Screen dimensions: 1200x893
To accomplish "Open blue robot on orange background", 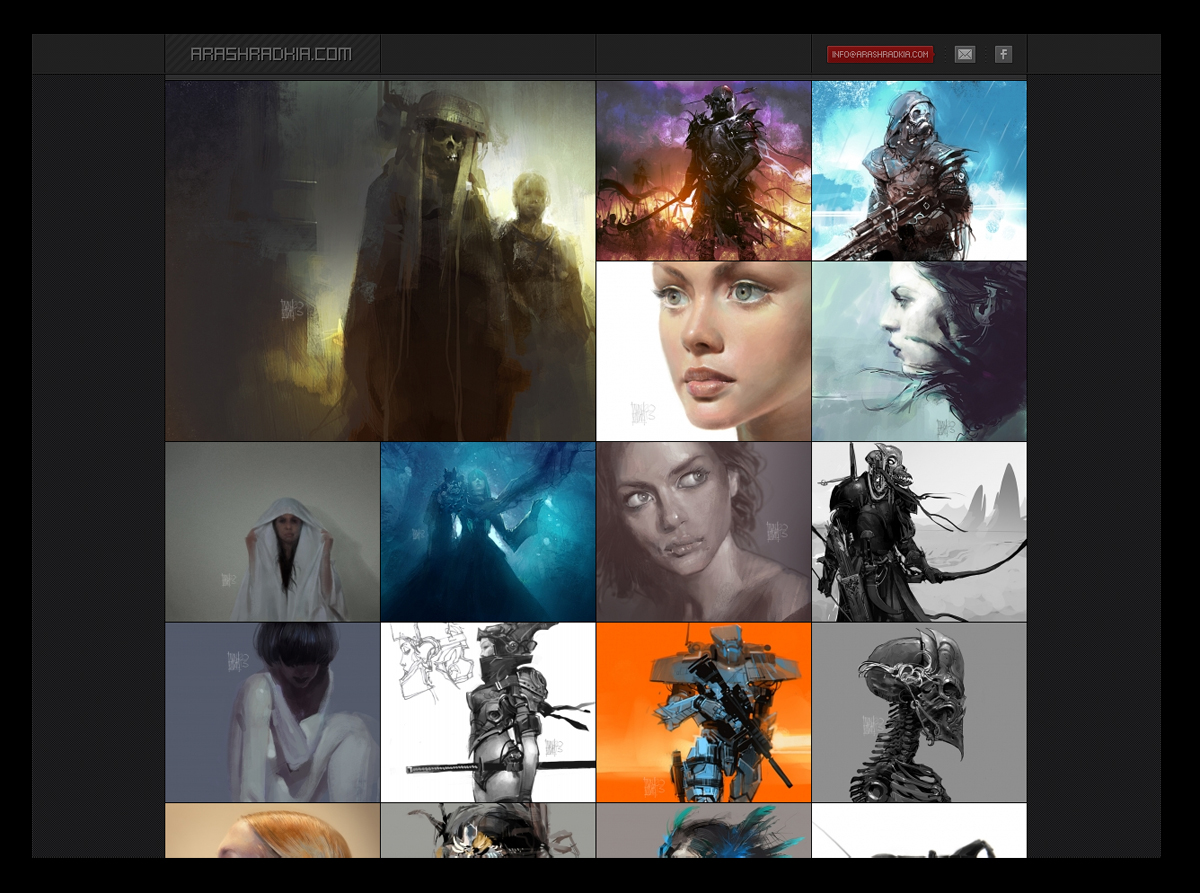I will tap(703, 712).
